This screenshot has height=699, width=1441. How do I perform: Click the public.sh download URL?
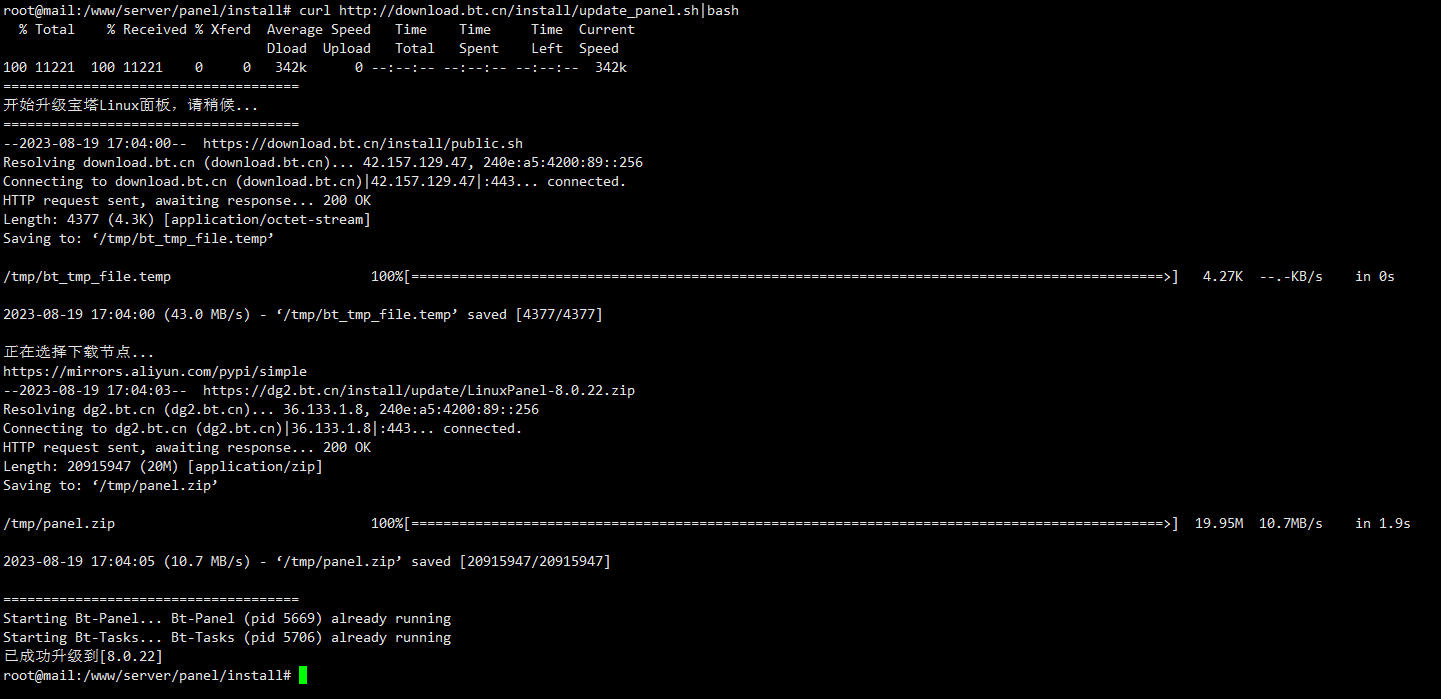pos(363,143)
